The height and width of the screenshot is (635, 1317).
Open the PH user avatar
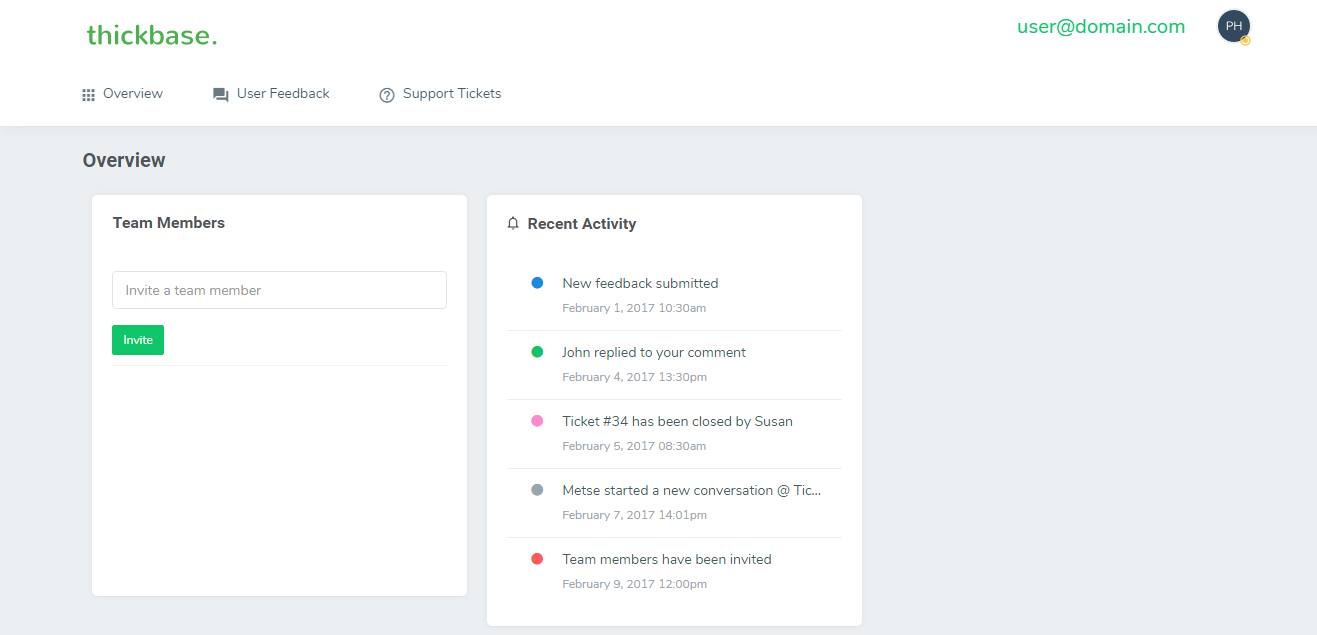tap(1233, 26)
